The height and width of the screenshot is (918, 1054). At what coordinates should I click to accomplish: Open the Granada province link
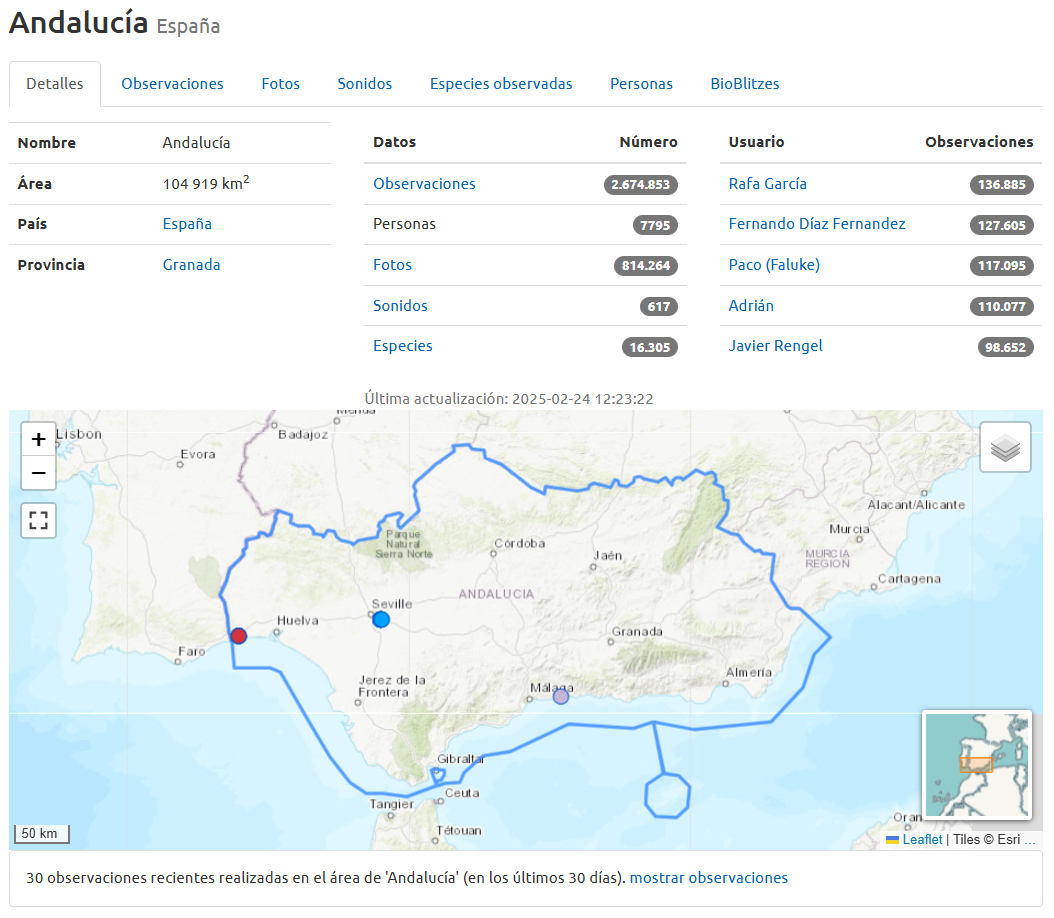click(191, 265)
